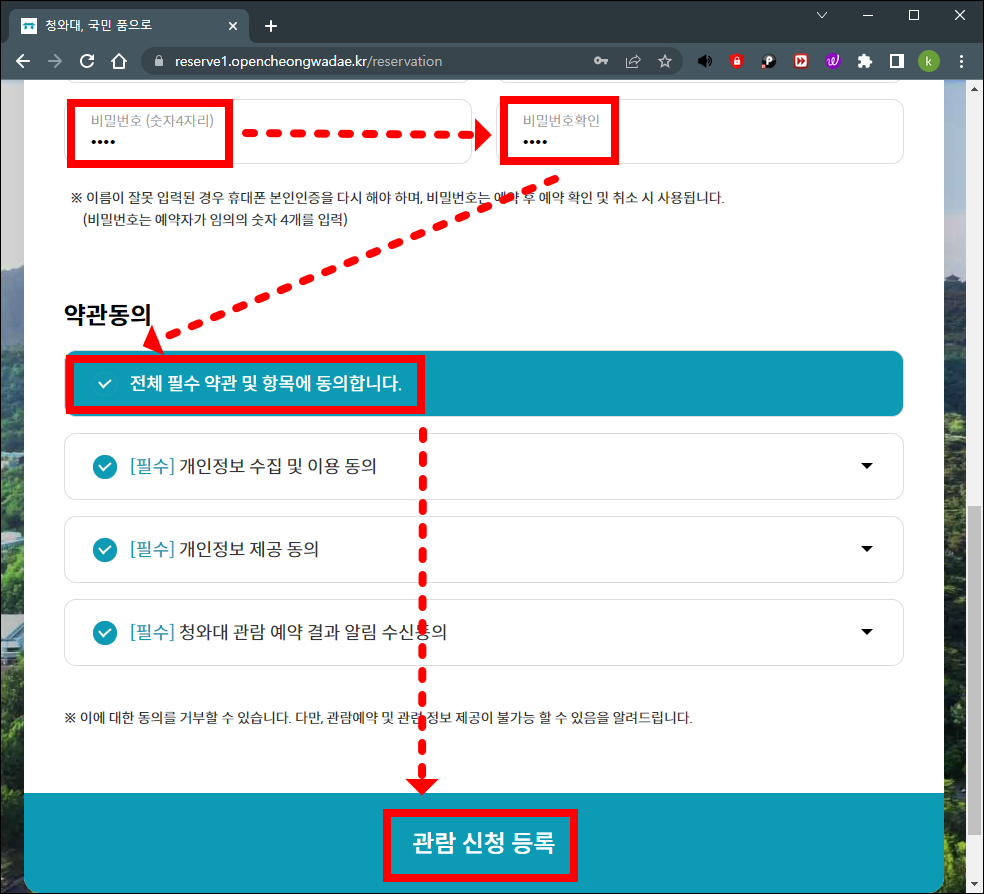Click the purple Wappalyzer extension icon
The width and height of the screenshot is (984, 894).
click(833, 61)
